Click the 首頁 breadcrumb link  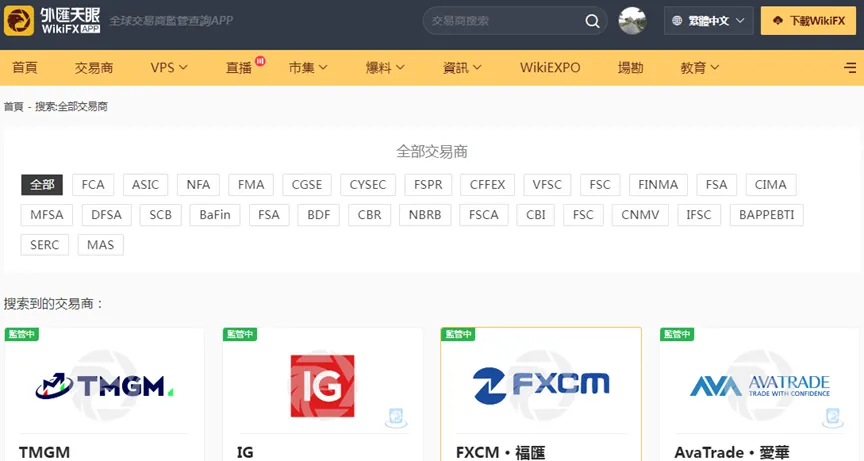click(14, 106)
